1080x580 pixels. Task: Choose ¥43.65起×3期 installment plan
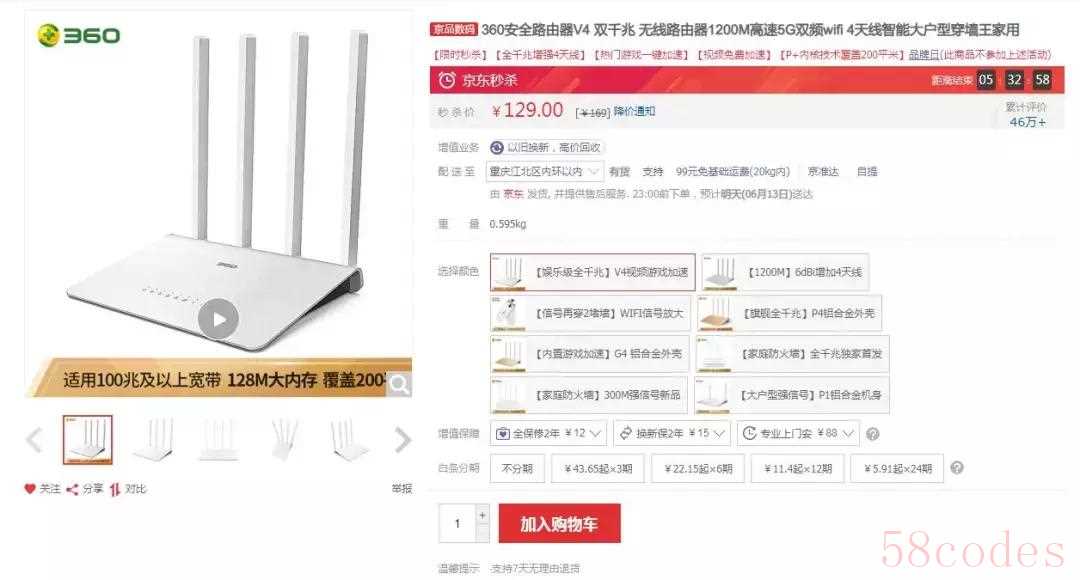point(598,468)
